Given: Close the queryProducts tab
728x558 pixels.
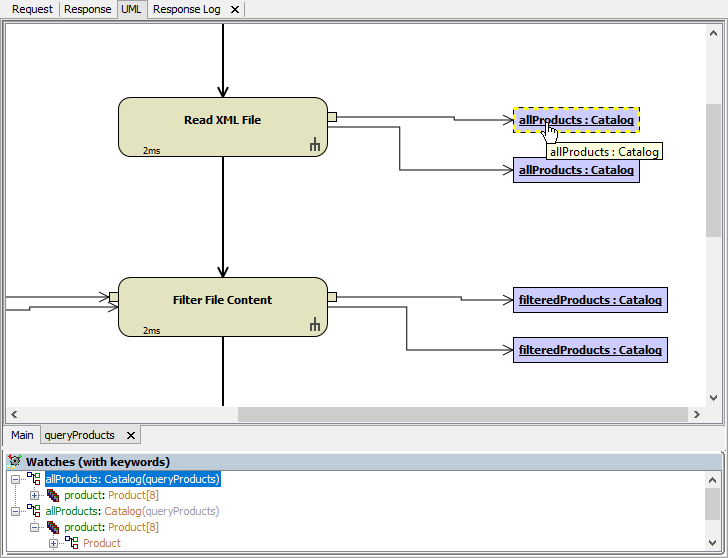Looking at the screenshot, I should (x=130, y=436).
